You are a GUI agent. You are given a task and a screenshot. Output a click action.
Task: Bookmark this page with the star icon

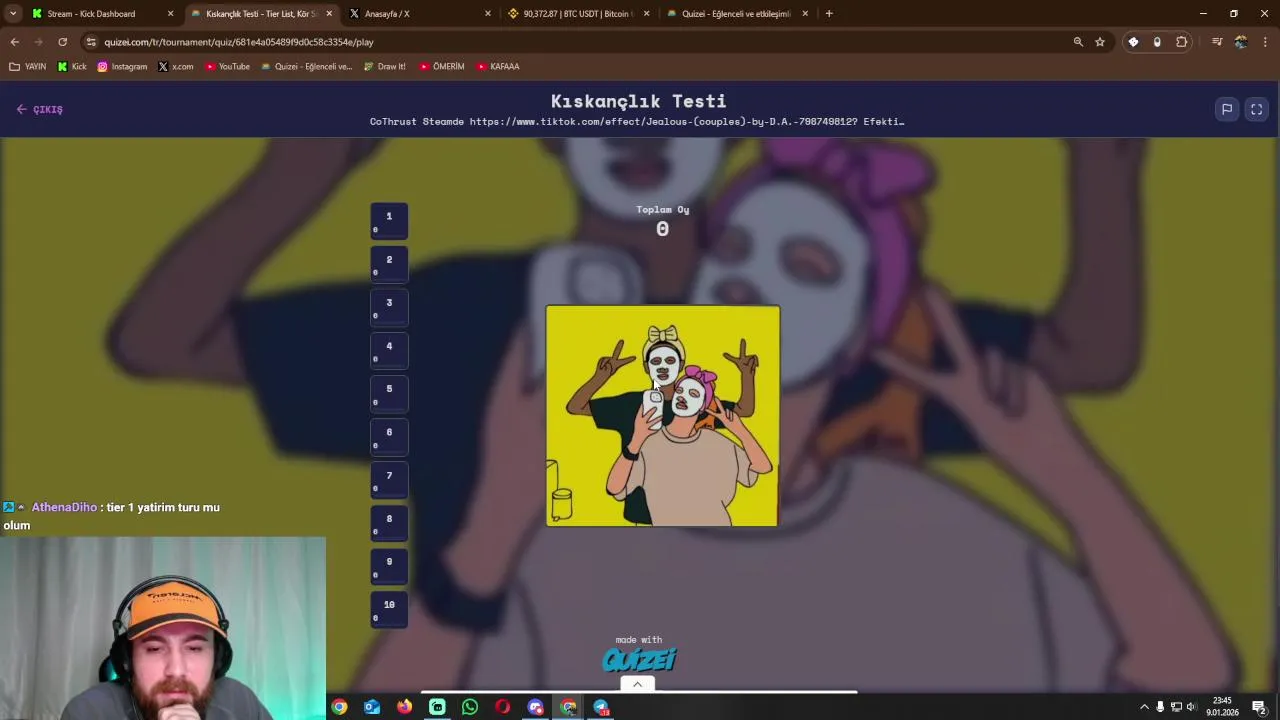(1100, 42)
